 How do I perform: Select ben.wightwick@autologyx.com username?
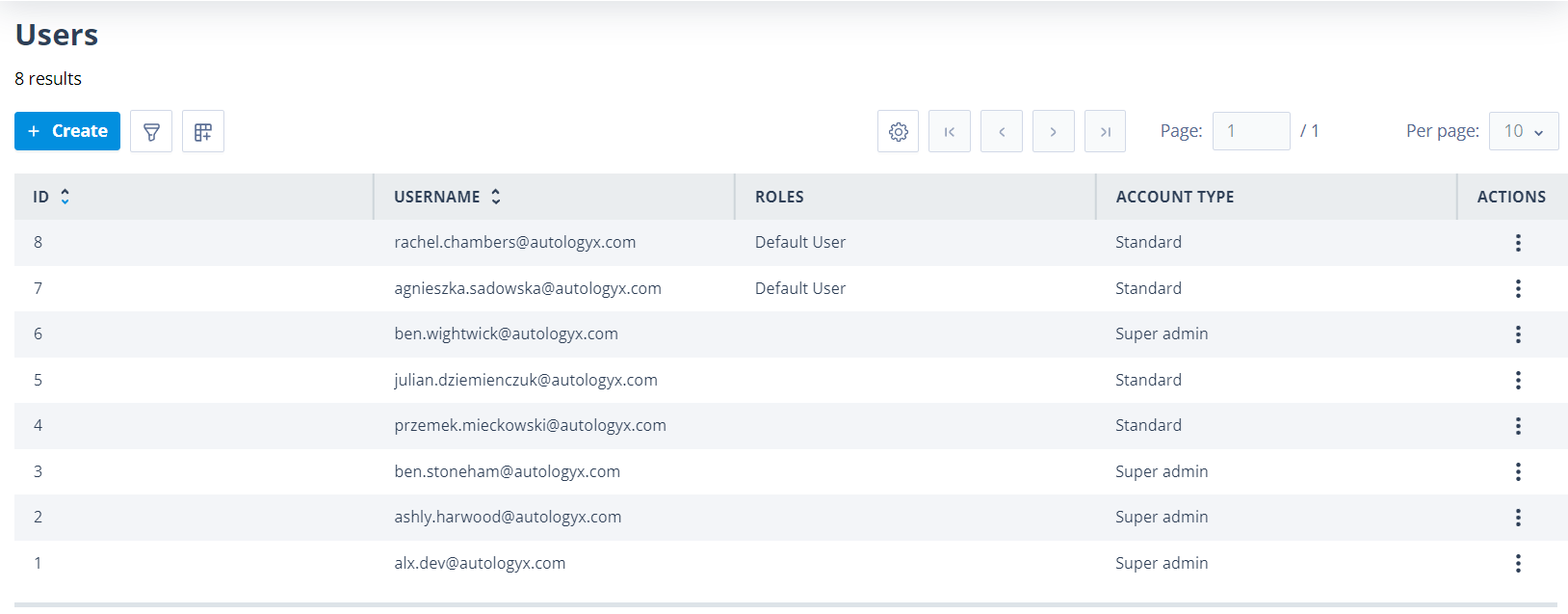click(506, 334)
